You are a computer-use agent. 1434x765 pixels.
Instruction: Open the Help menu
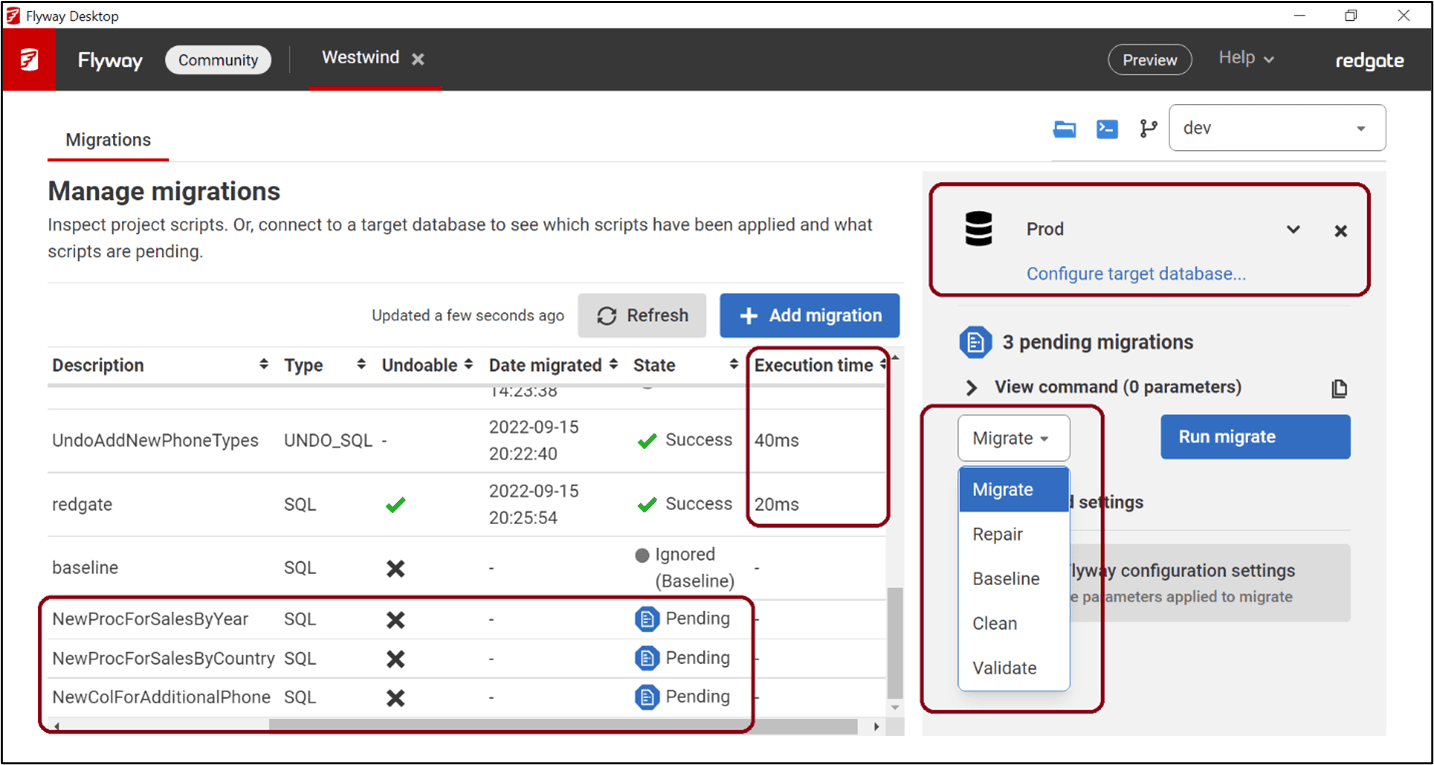point(1245,58)
